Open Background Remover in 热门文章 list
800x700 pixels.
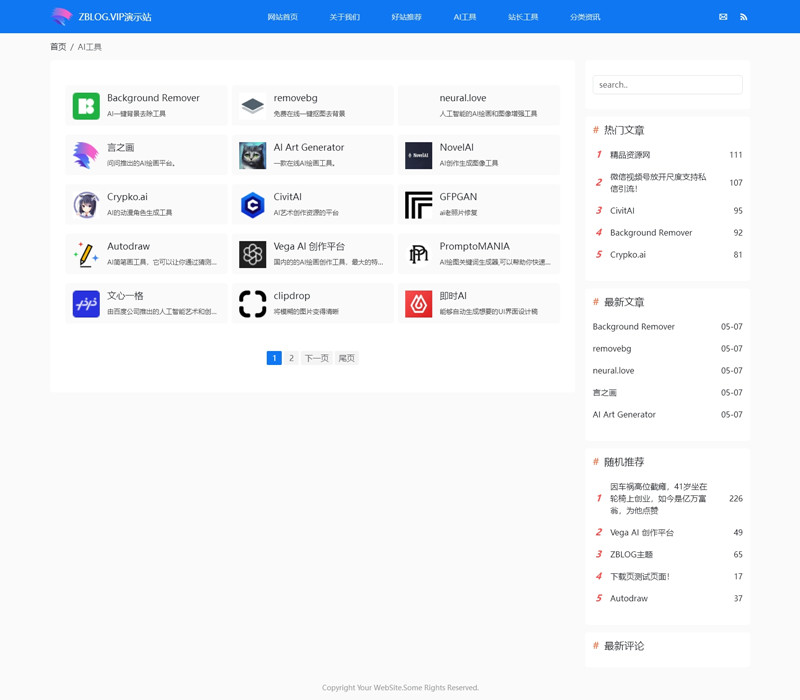tap(651, 233)
